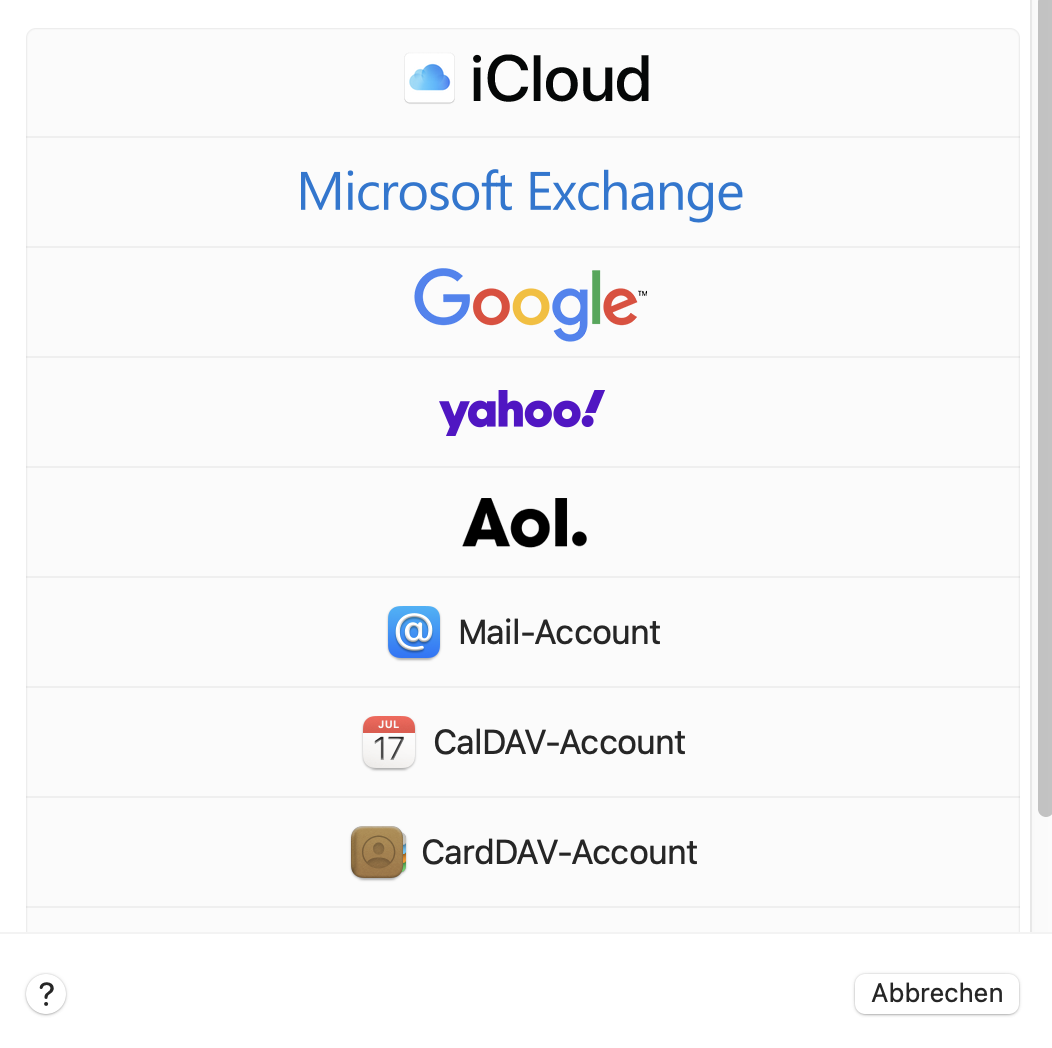
Task: Click the exclamation mark in yahoo! logo
Action: click(592, 407)
